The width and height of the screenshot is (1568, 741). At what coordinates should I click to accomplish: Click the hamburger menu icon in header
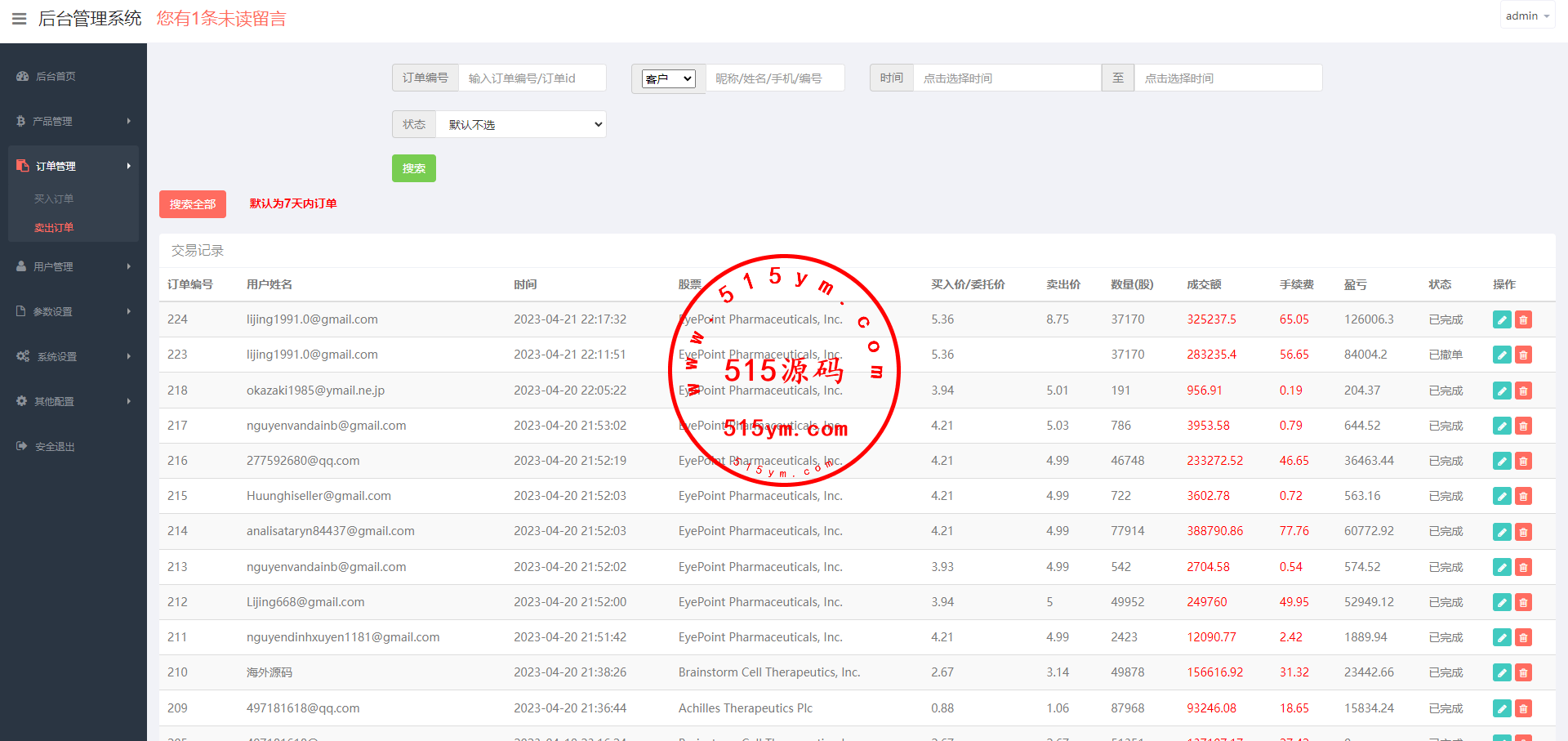[x=19, y=19]
